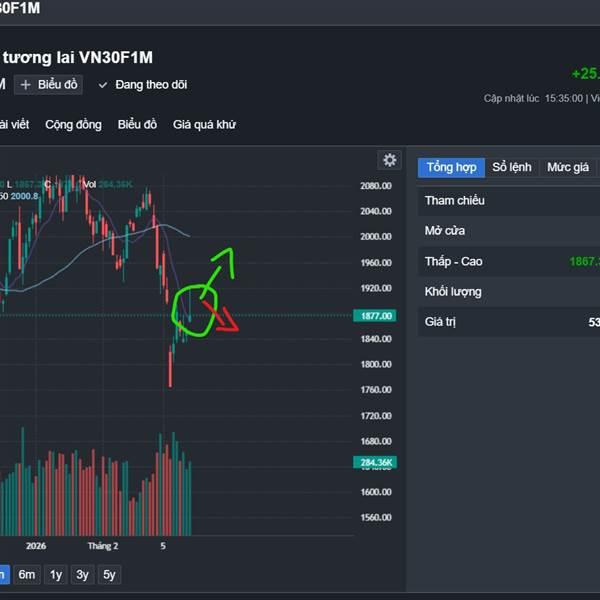Set chart range to 3y
Viewport: 600px width, 600px height.
click(83, 574)
